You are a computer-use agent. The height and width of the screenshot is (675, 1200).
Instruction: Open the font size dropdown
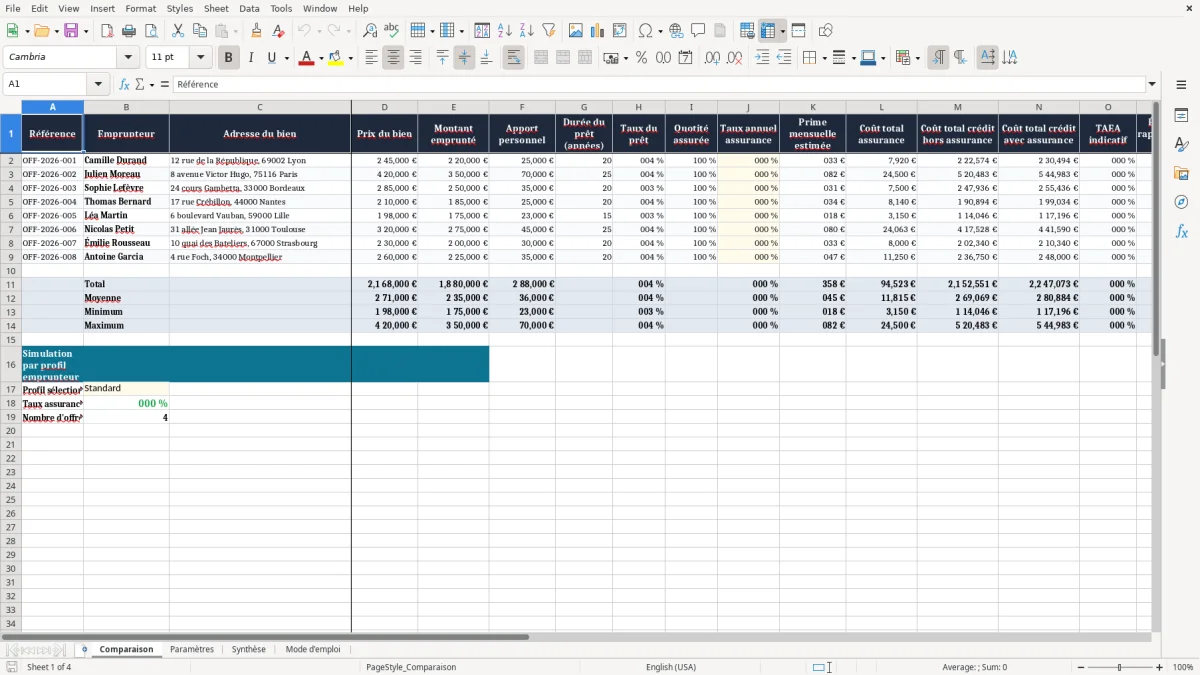[200, 58]
